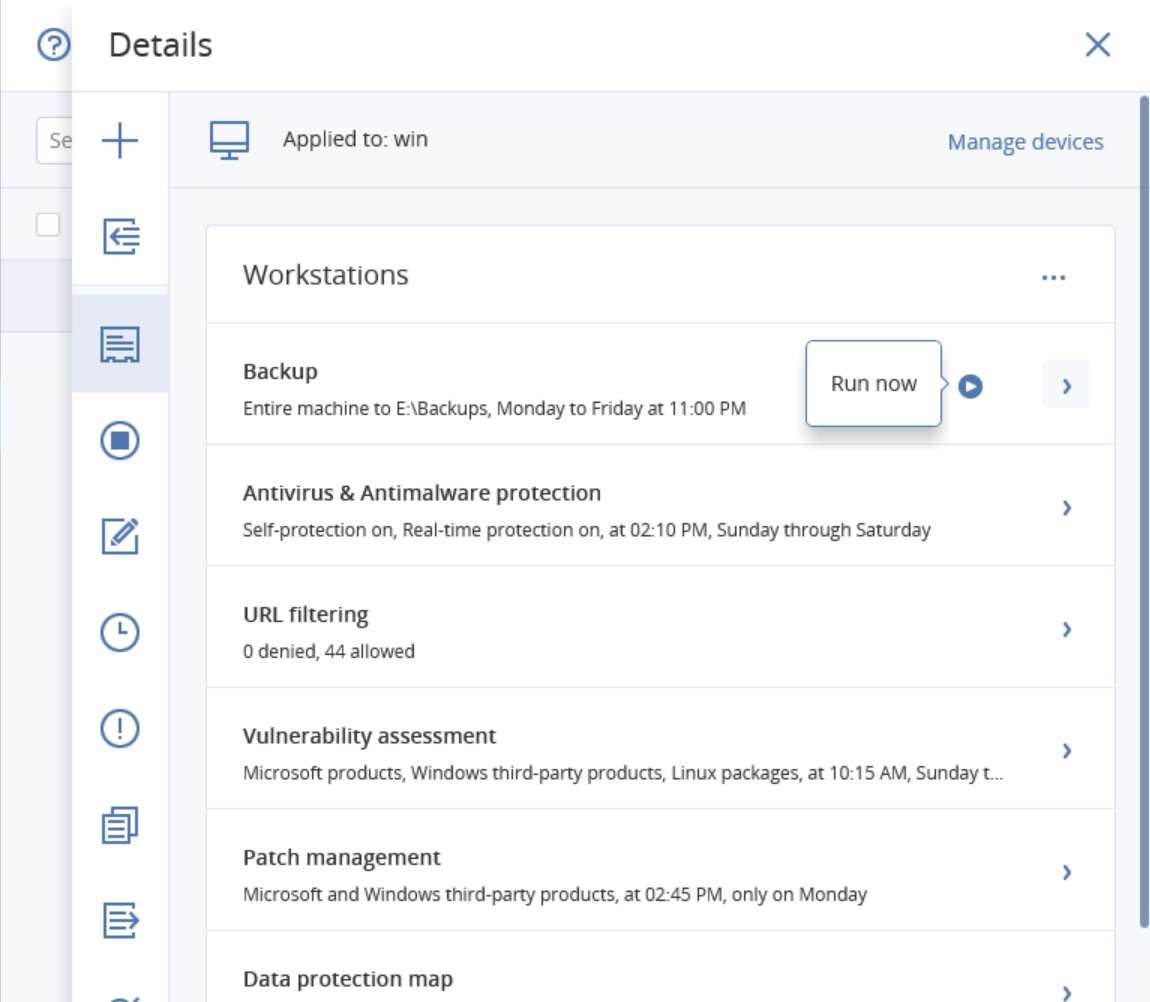Image resolution: width=1150 pixels, height=1002 pixels.
Task: Click the Backup heading text
Action: coord(280,371)
